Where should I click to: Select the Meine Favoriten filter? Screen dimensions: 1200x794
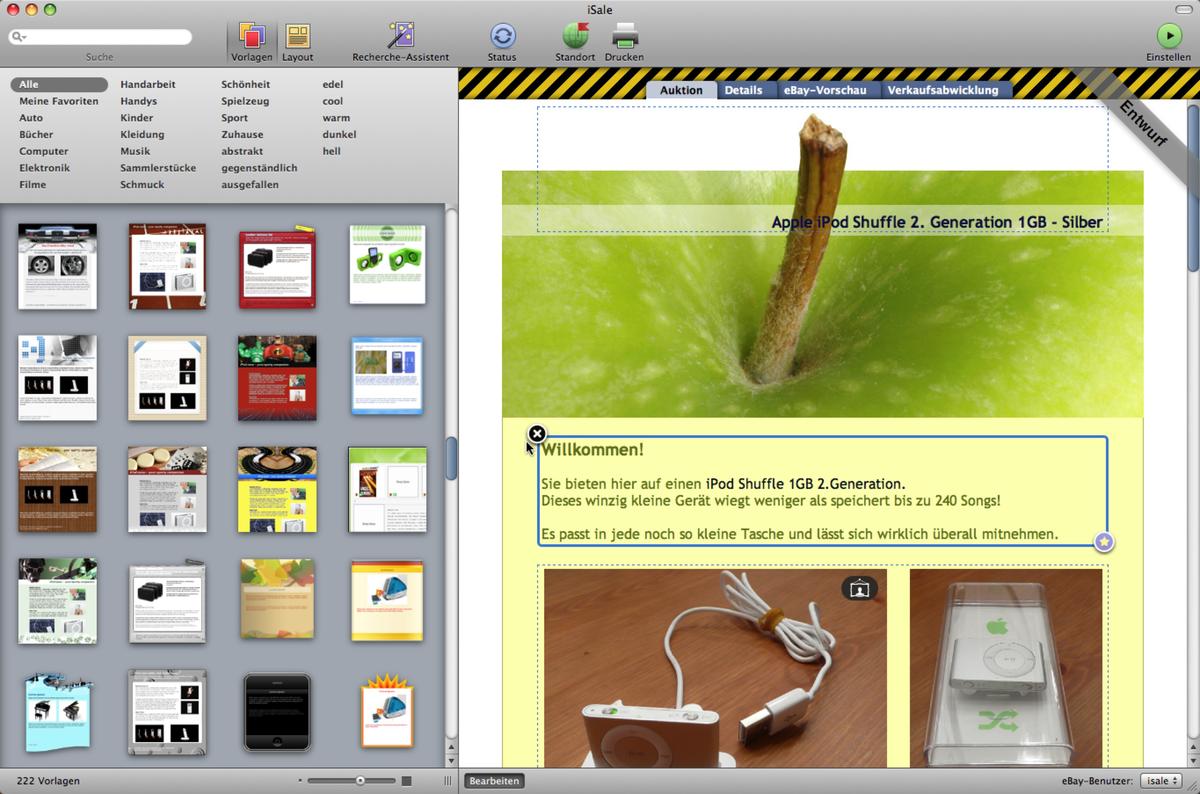click(x=59, y=101)
